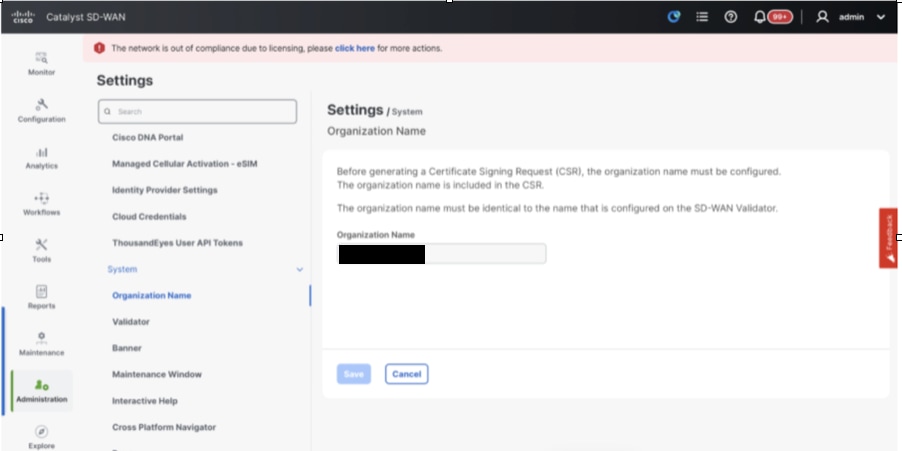This screenshot has width=902, height=451.
Task: Open the Maintenance gear section
Action: tap(42, 343)
